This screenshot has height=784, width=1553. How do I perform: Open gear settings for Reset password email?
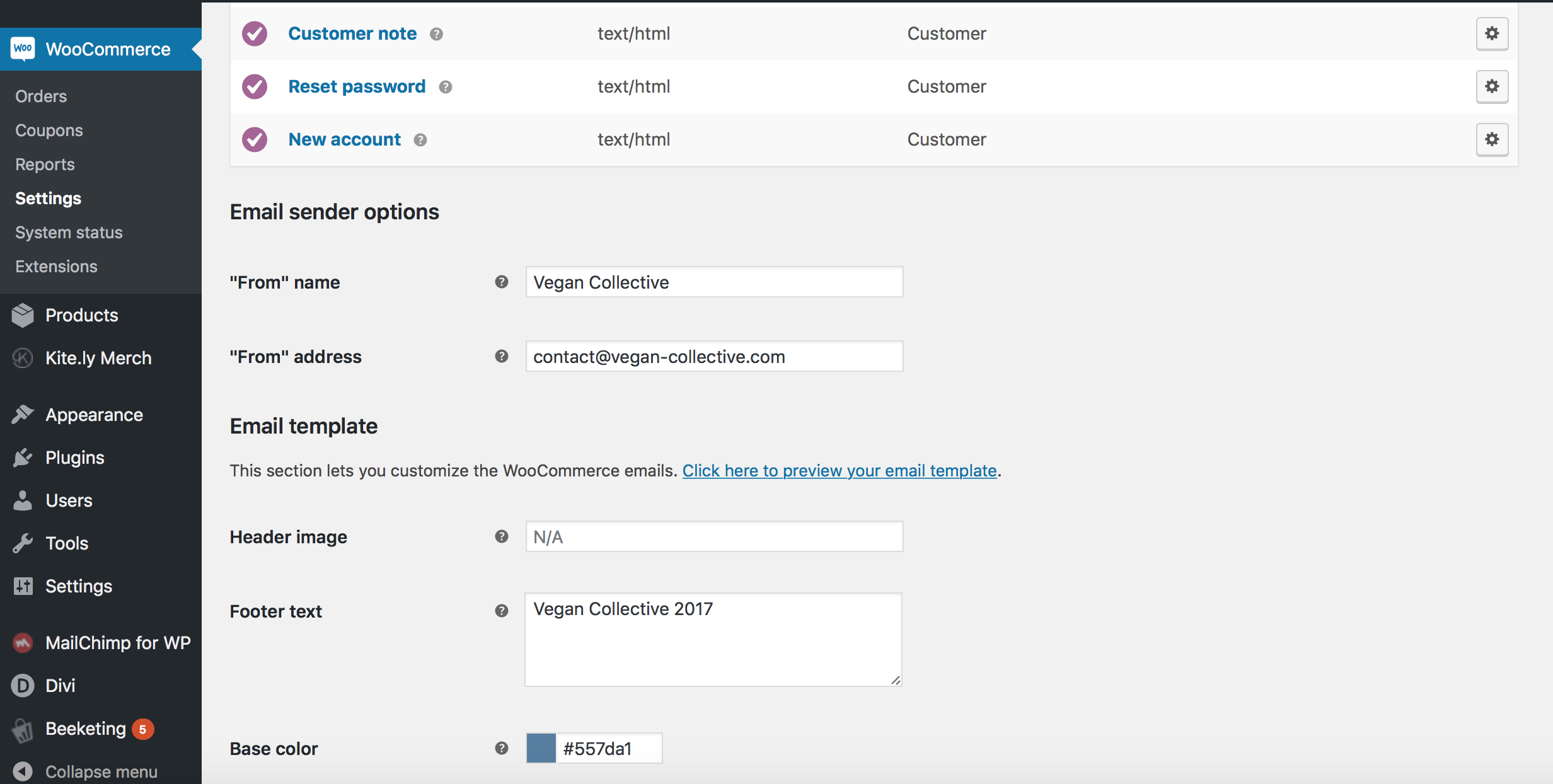point(1492,86)
